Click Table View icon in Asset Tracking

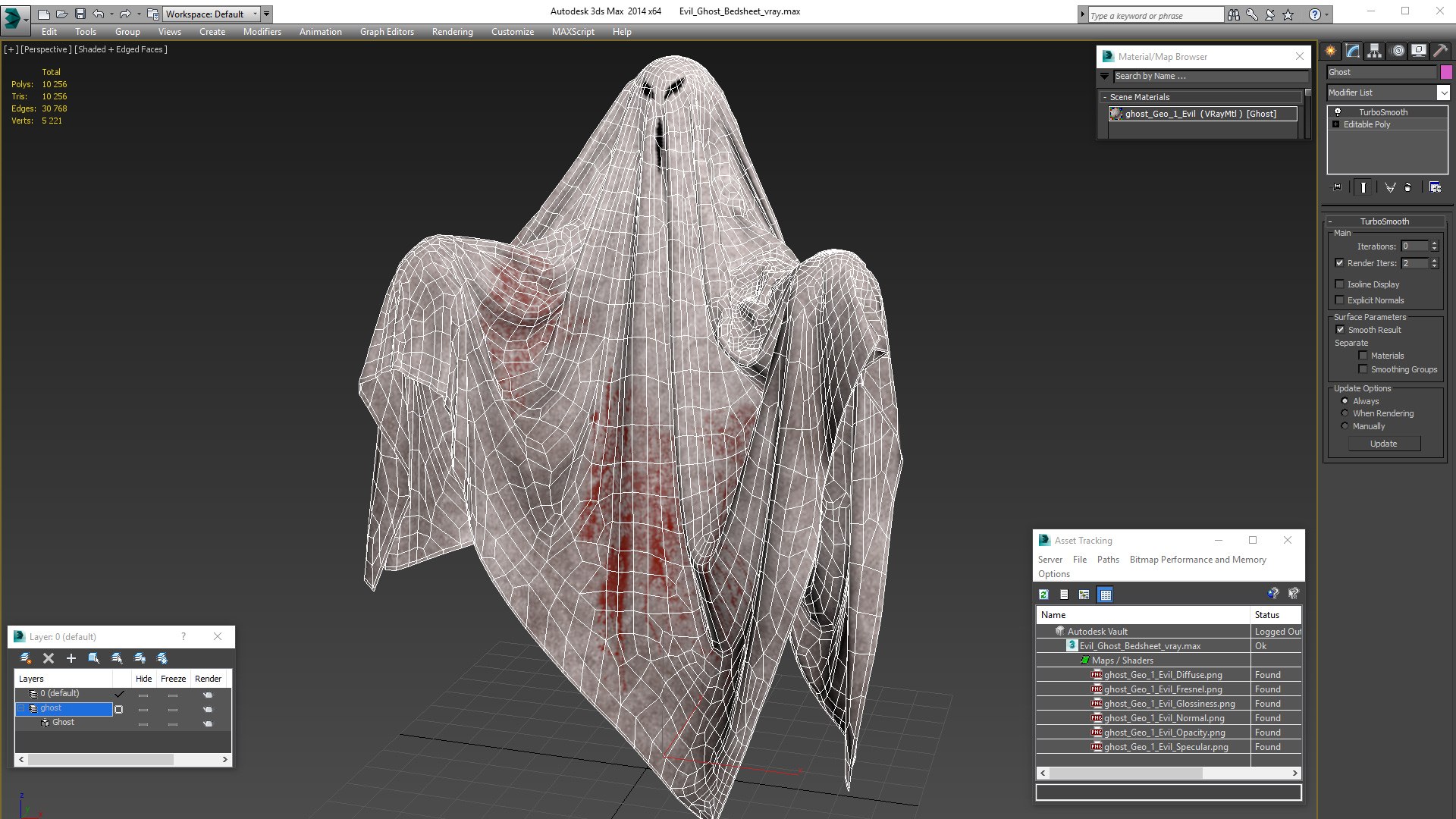coord(1106,595)
